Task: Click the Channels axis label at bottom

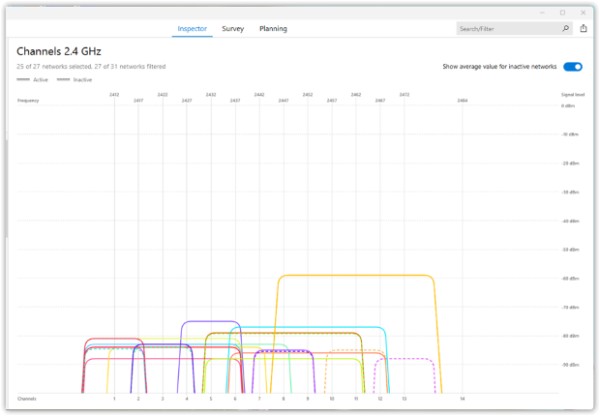Action: (27, 398)
